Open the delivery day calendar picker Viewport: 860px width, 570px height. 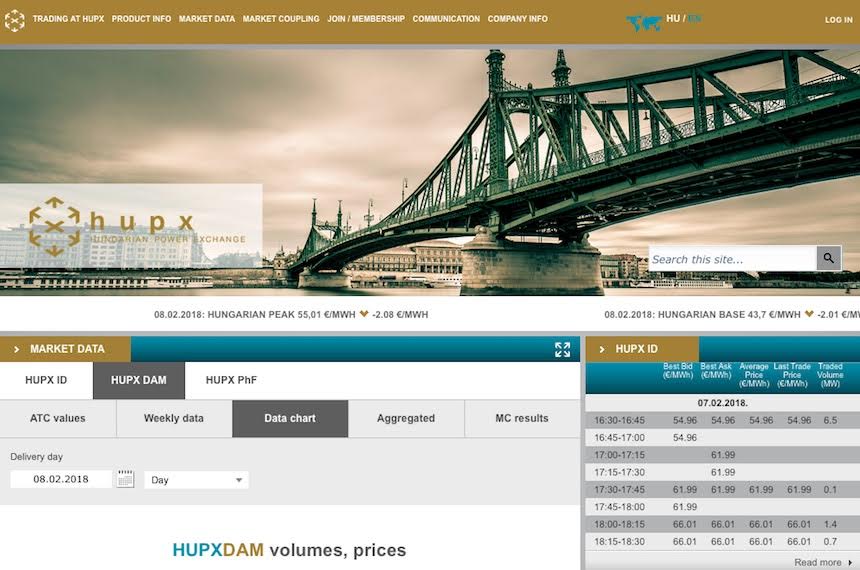[125, 479]
